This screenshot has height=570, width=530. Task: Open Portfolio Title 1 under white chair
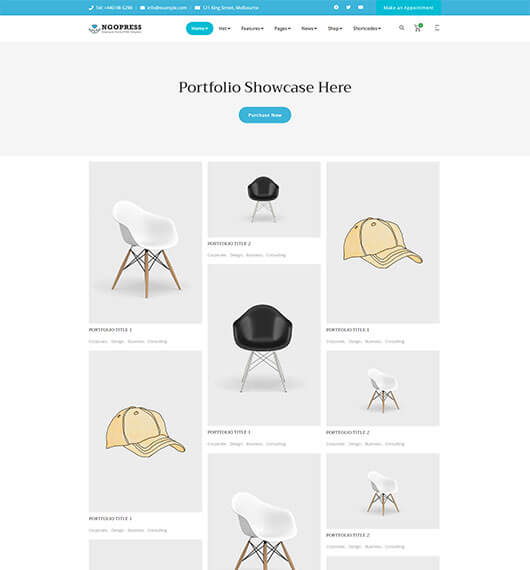tap(110, 330)
